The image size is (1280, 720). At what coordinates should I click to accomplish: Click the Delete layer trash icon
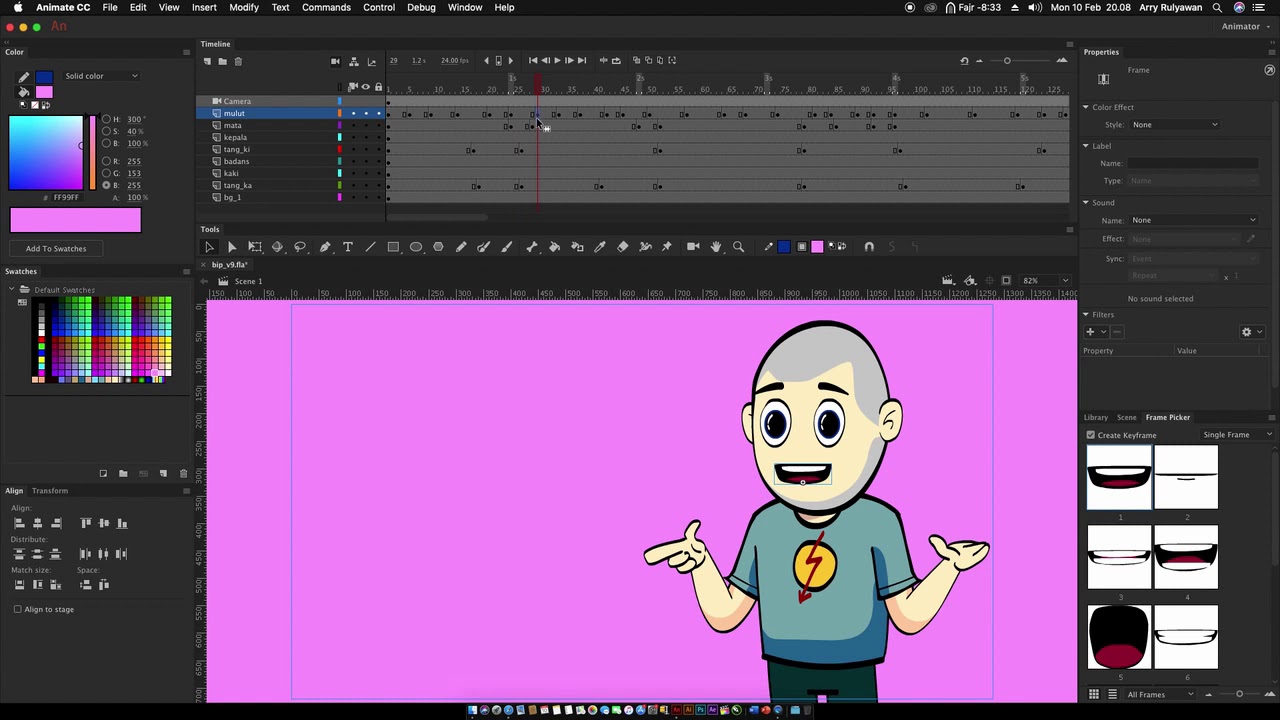[x=238, y=61]
